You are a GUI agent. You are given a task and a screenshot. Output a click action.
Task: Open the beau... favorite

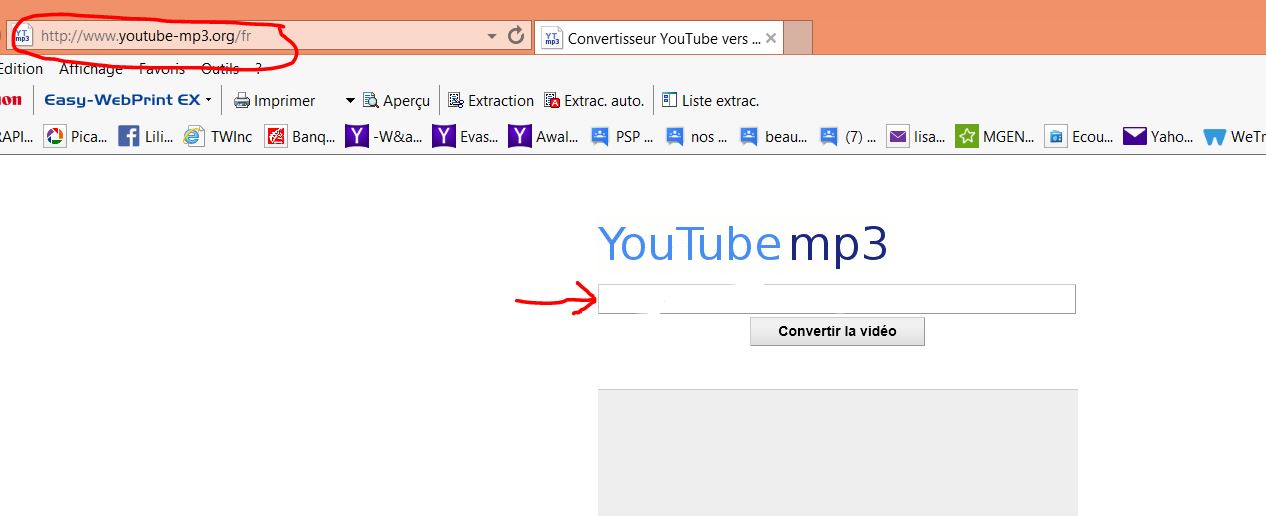click(773, 136)
